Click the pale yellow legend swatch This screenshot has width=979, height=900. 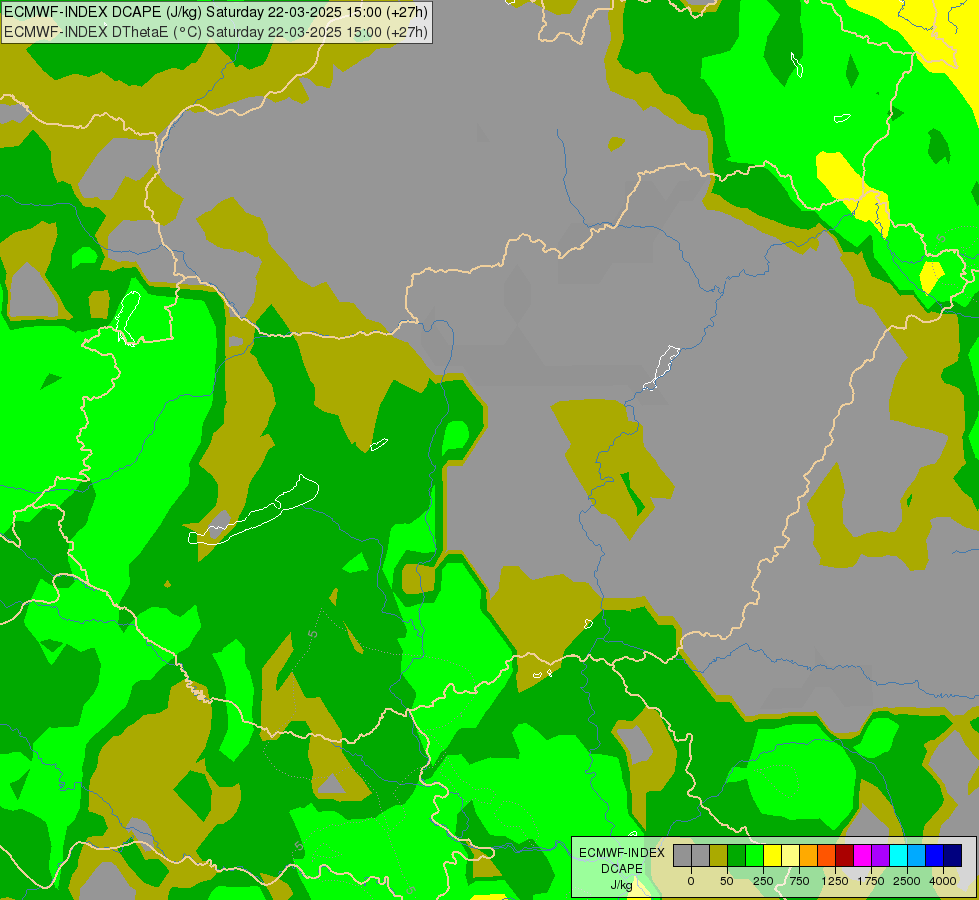[790, 855]
